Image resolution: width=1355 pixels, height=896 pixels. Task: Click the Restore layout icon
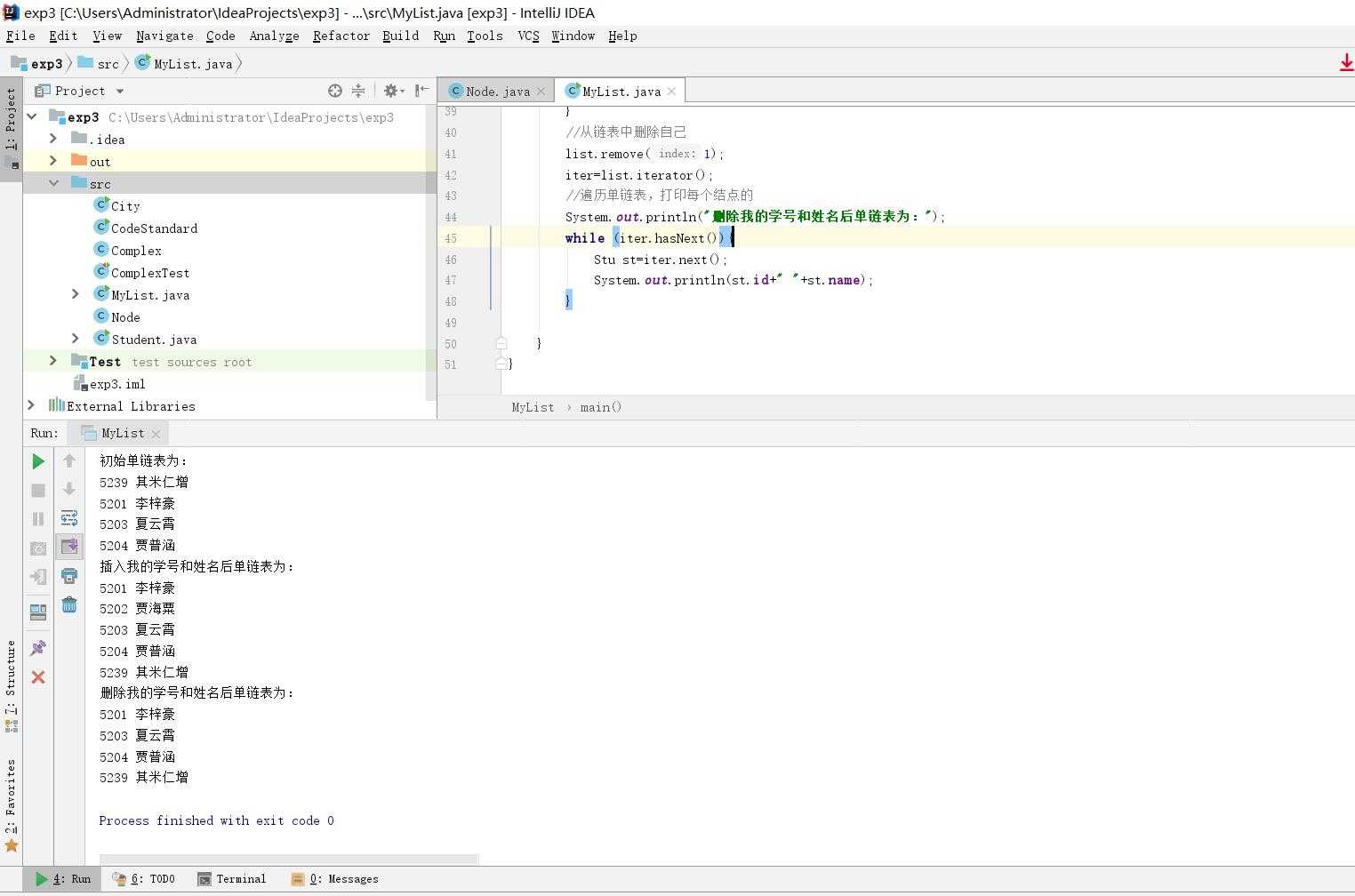38,612
